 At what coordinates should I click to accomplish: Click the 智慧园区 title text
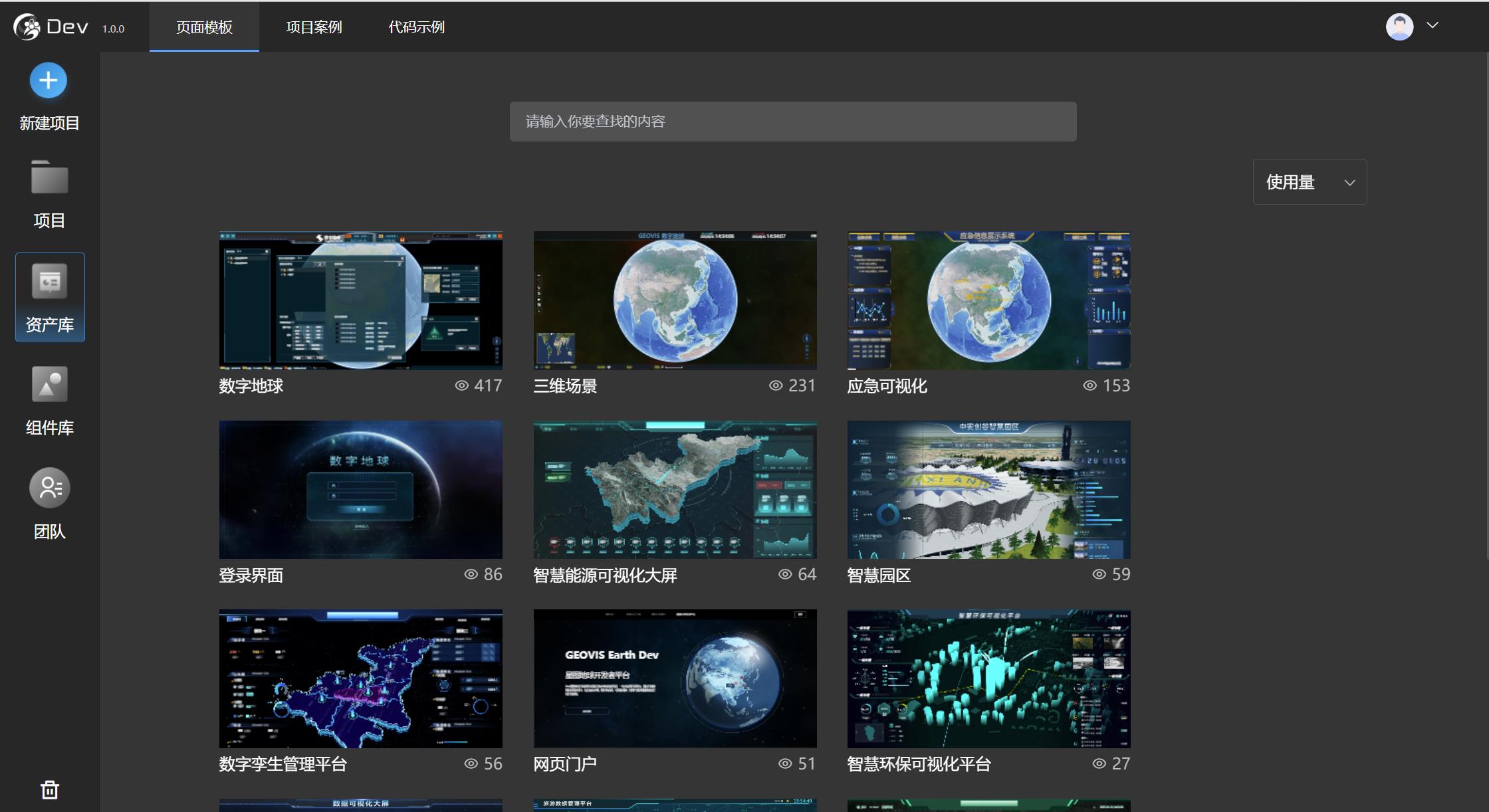click(x=879, y=575)
